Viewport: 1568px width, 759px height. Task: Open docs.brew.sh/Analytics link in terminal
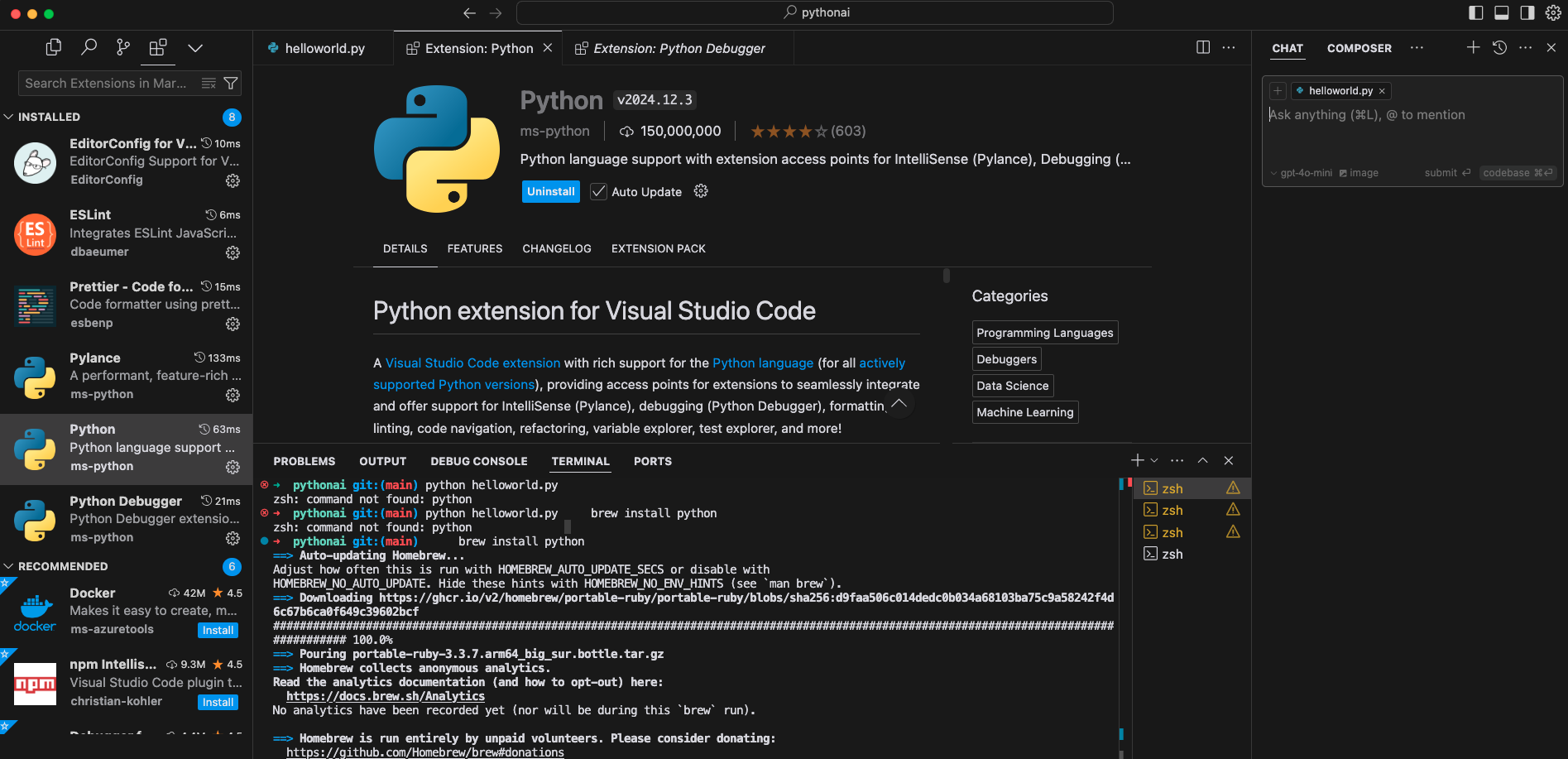[x=386, y=696]
